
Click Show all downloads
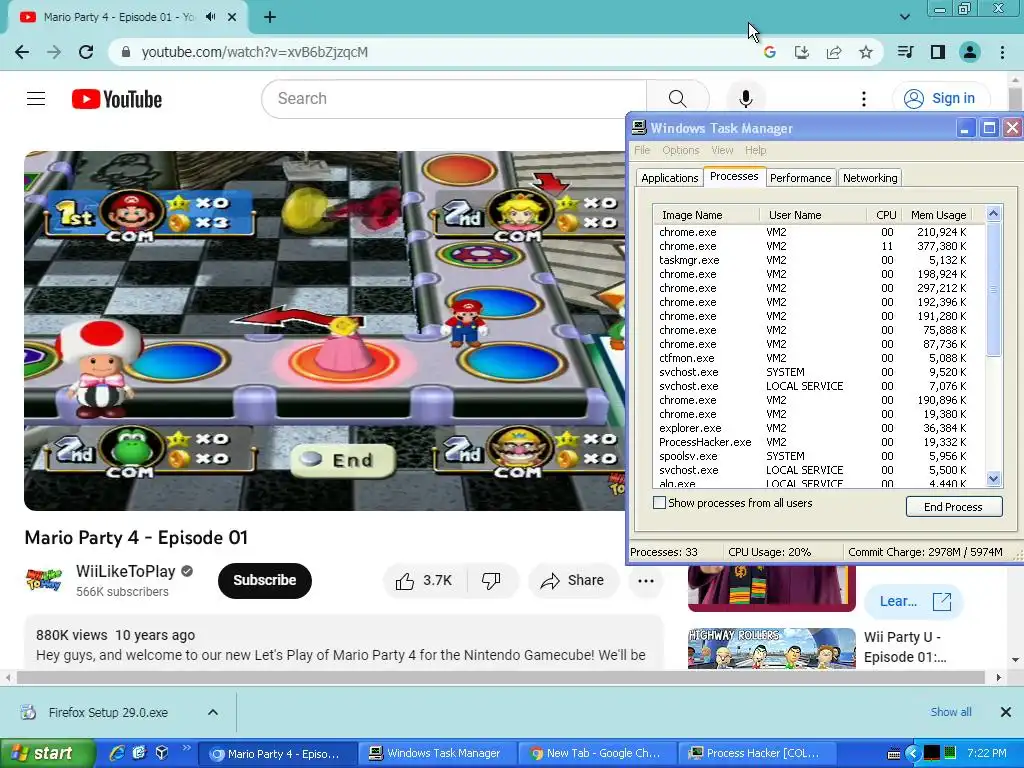(951, 712)
